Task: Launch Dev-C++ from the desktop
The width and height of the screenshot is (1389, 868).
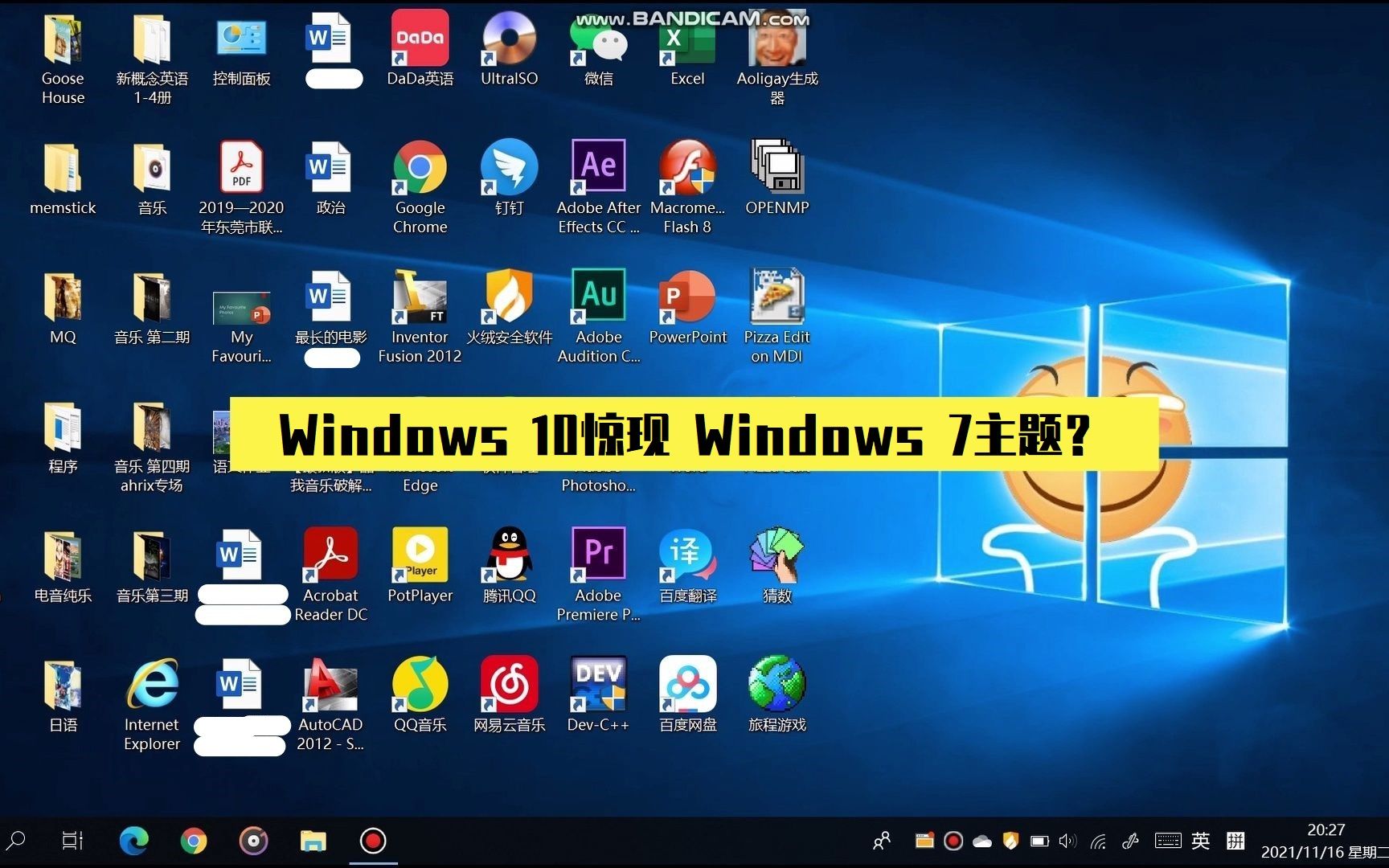Action: [598, 696]
